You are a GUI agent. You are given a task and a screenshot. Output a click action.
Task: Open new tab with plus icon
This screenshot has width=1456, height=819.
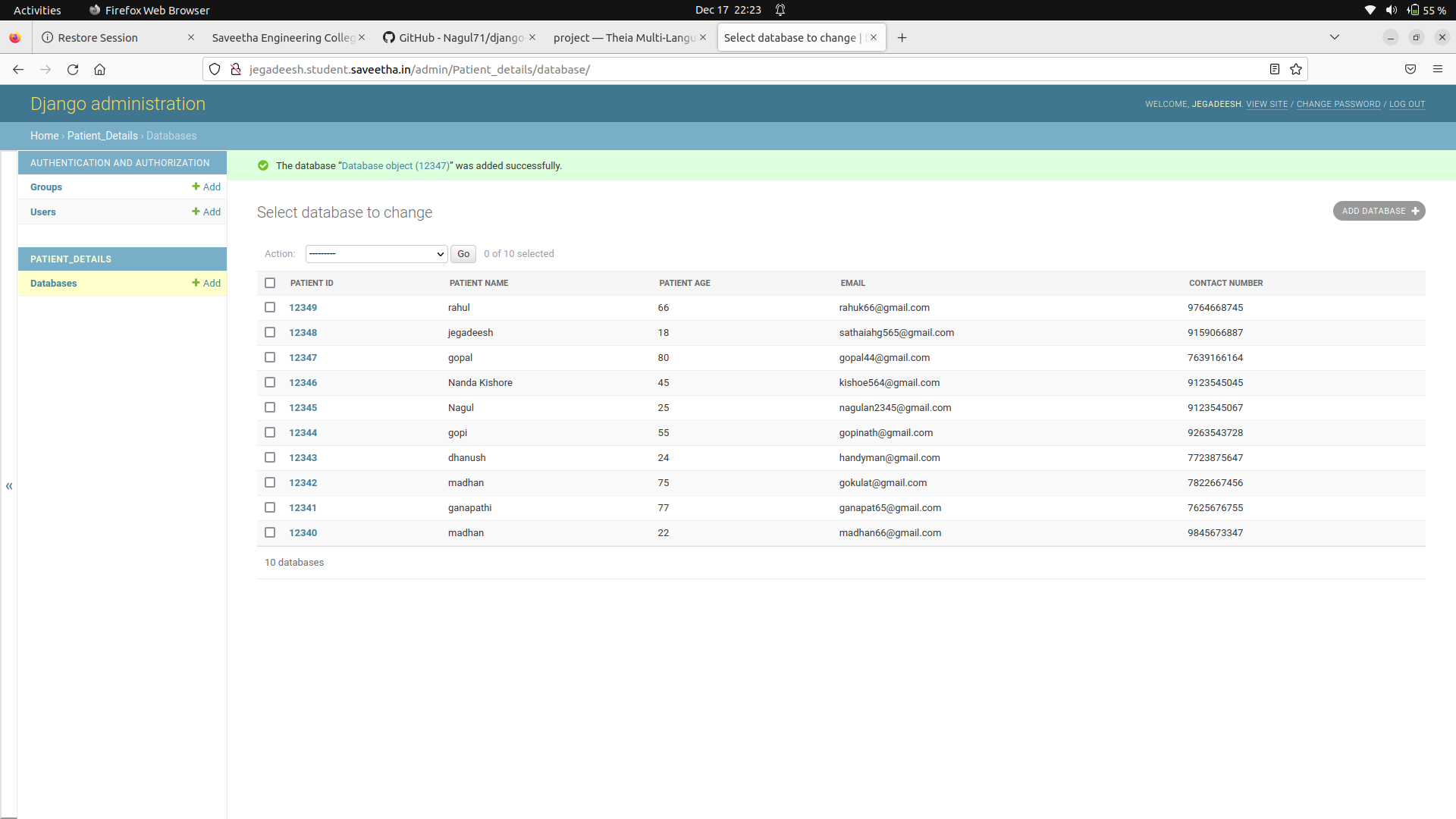pyautogui.click(x=902, y=38)
